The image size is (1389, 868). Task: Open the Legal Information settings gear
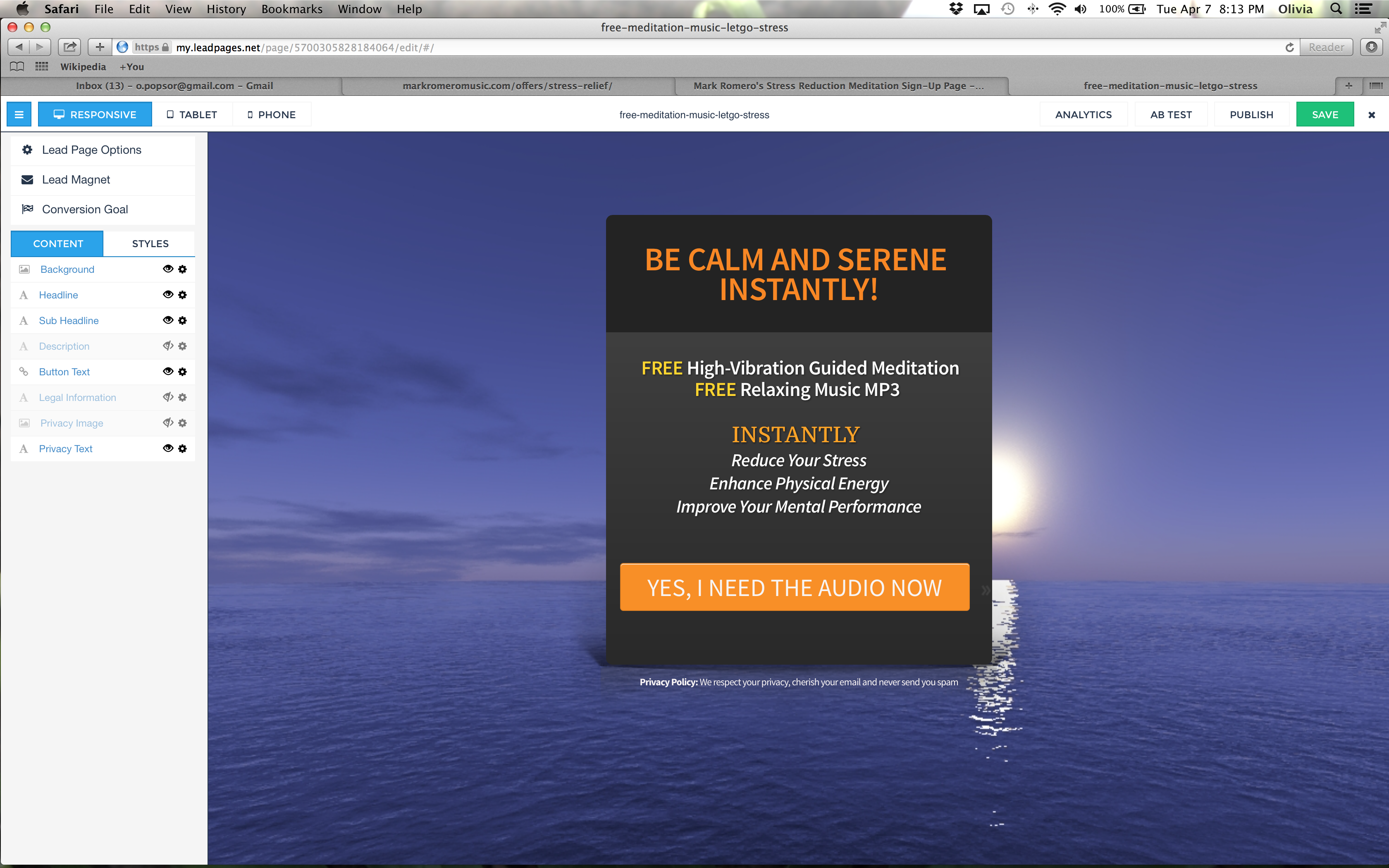point(183,397)
